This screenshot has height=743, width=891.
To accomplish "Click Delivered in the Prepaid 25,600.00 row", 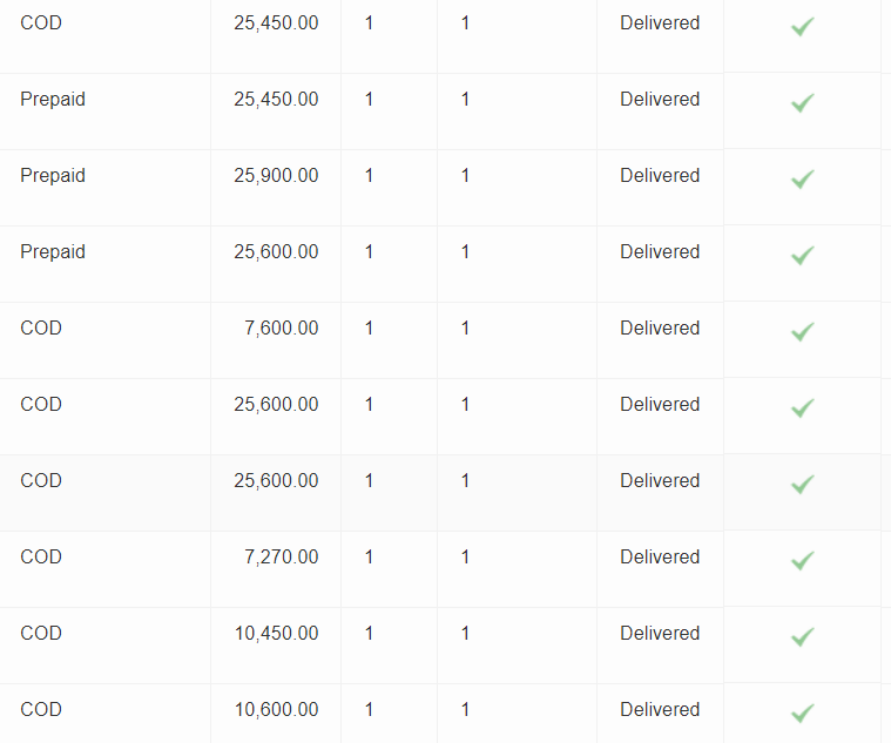I will tap(660, 252).
